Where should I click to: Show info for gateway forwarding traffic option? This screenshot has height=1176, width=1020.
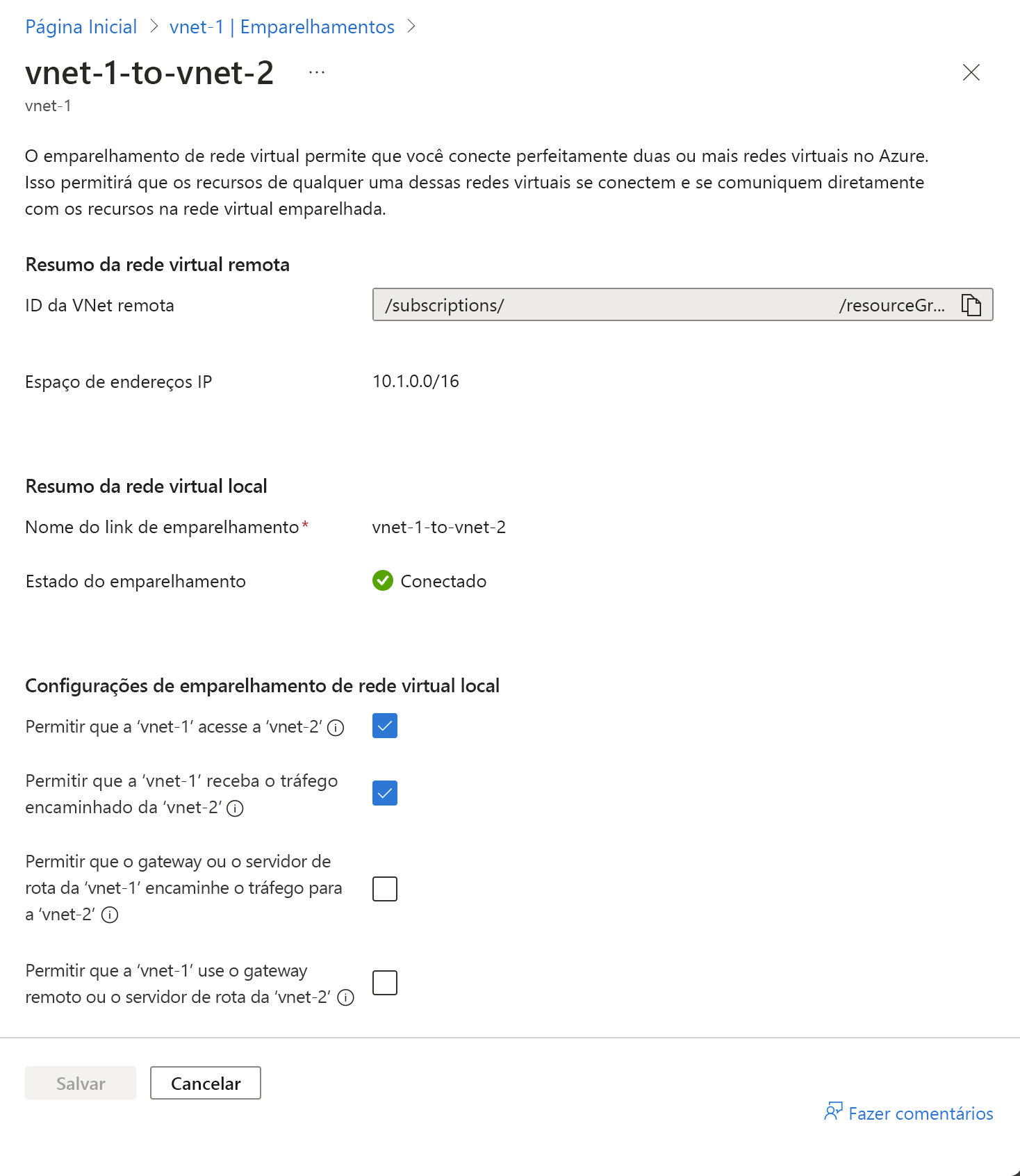(110, 915)
